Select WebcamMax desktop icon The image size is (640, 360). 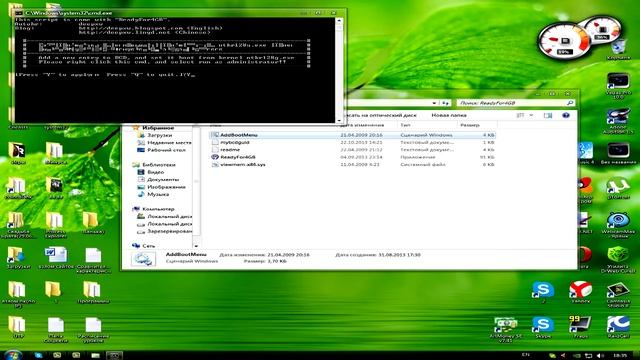tap(618, 224)
